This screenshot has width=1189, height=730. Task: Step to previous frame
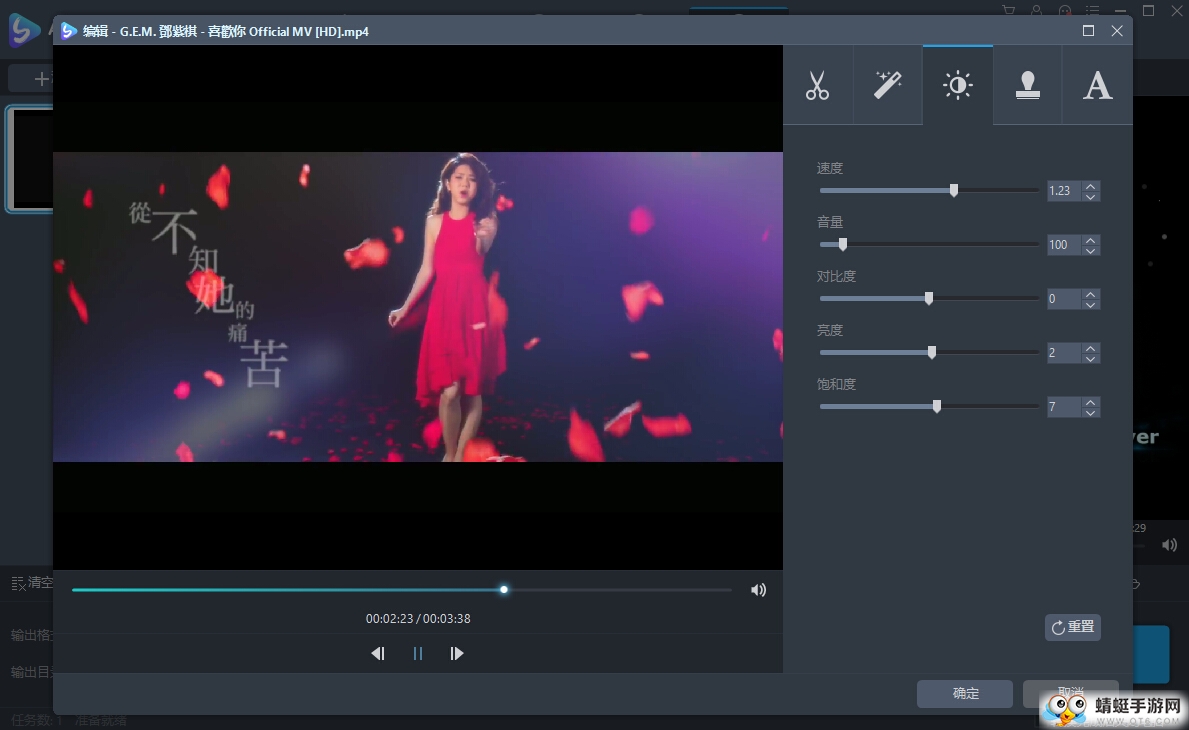point(378,653)
